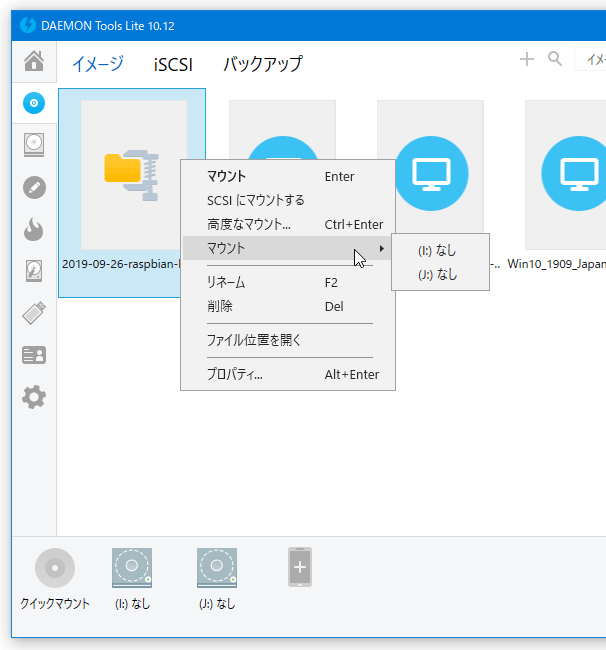Switch to the イメージ tab
The image size is (606, 650).
click(98, 64)
